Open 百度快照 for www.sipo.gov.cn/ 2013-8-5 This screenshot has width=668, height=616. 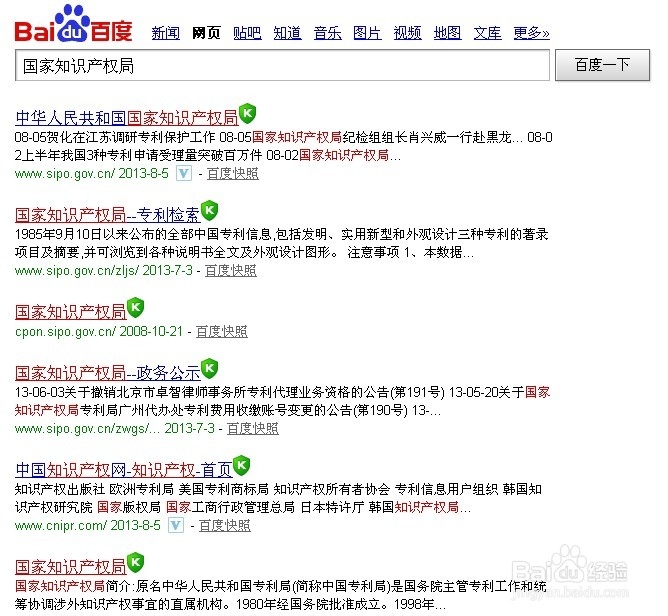[x=233, y=173]
